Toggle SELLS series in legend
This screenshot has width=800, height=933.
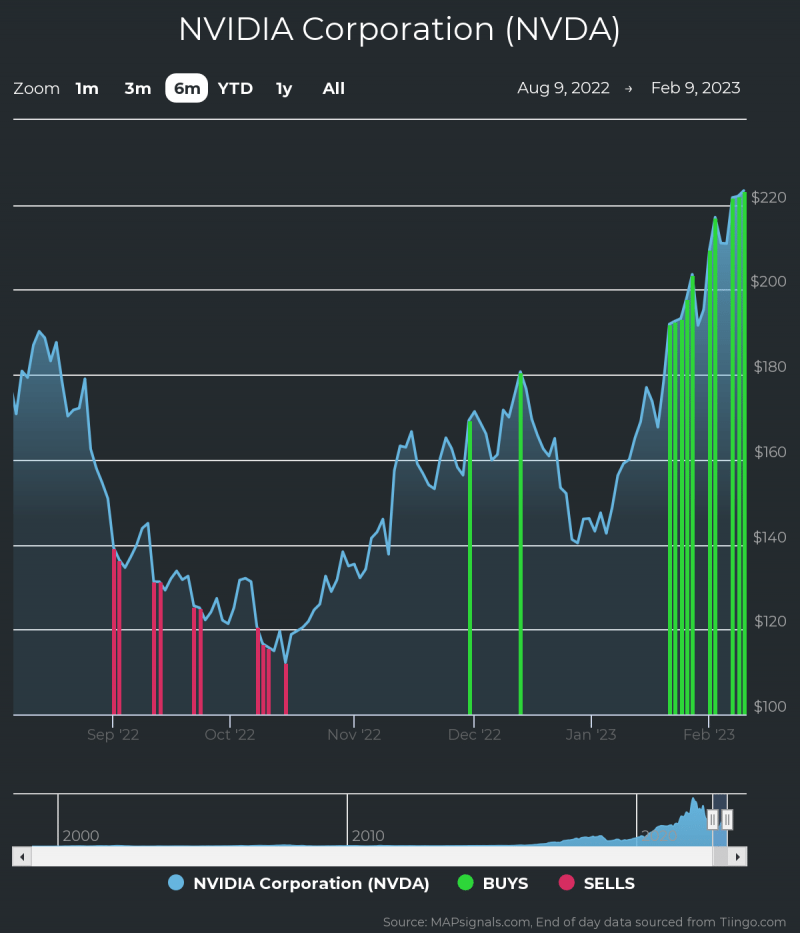click(597, 883)
